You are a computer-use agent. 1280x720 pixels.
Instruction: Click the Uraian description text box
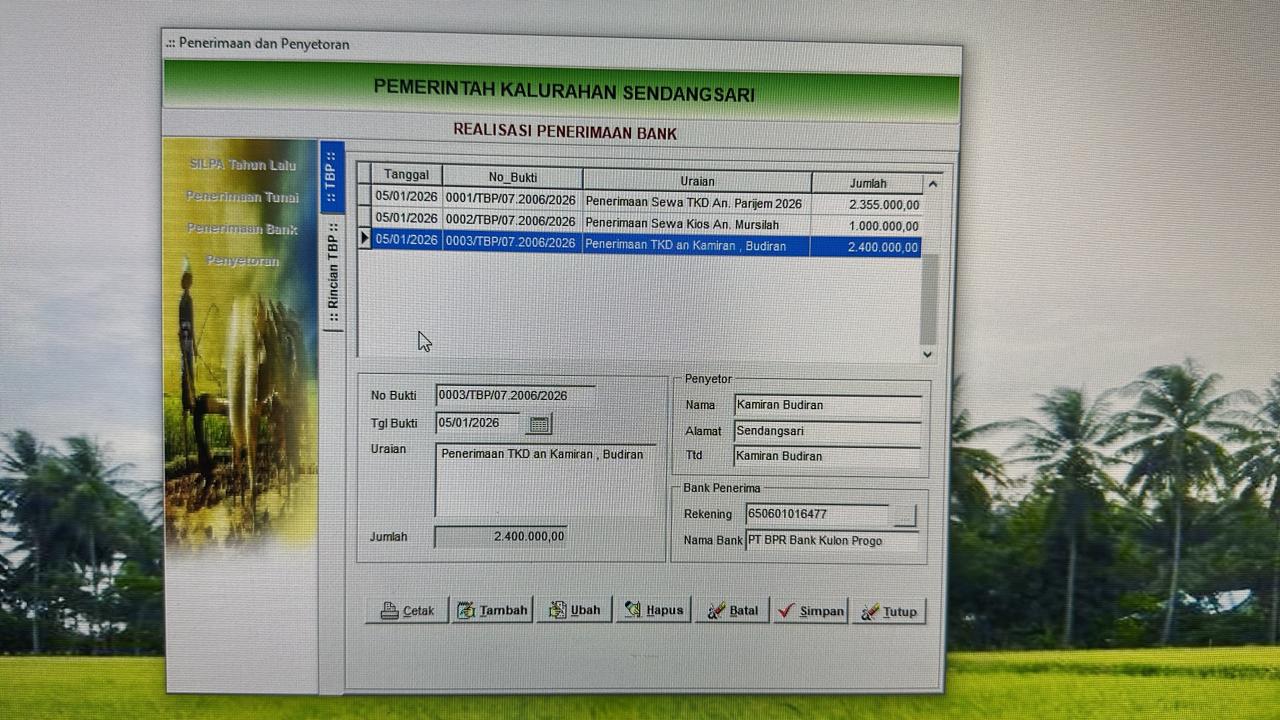tap(545, 479)
